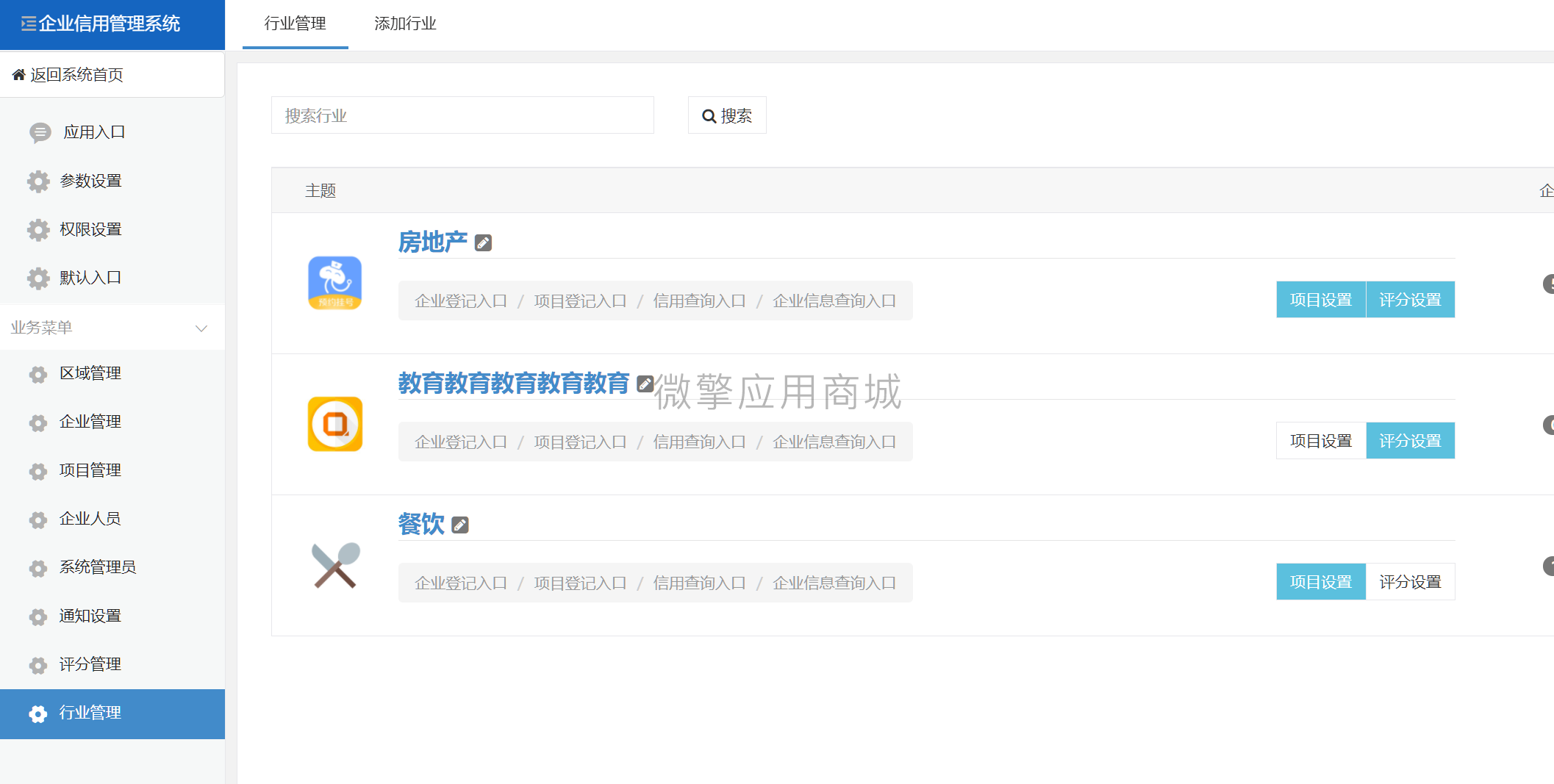
Task: Click 信用查询入口 under 教育 row
Action: 699,442
